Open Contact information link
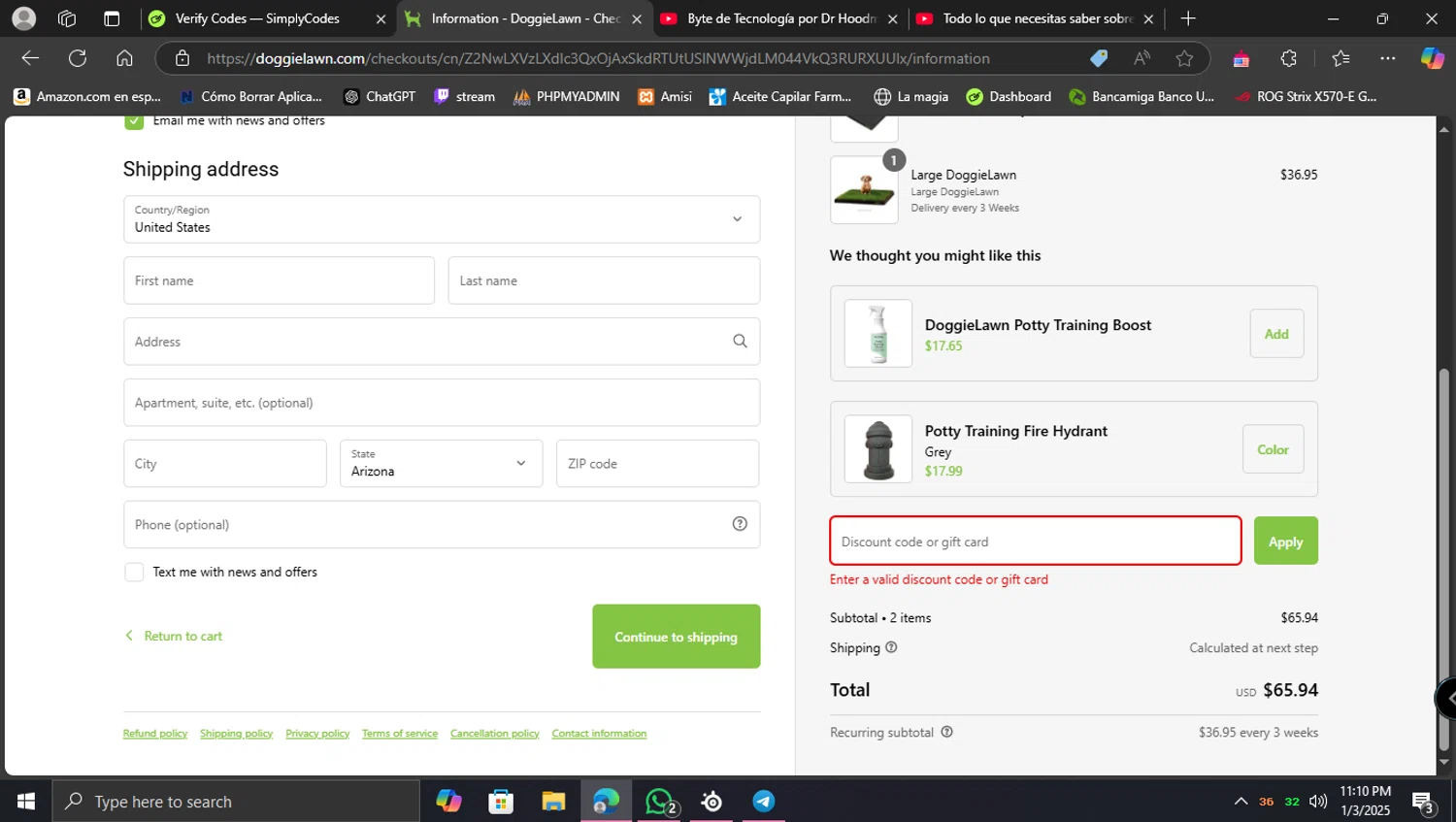 (x=599, y=734)
